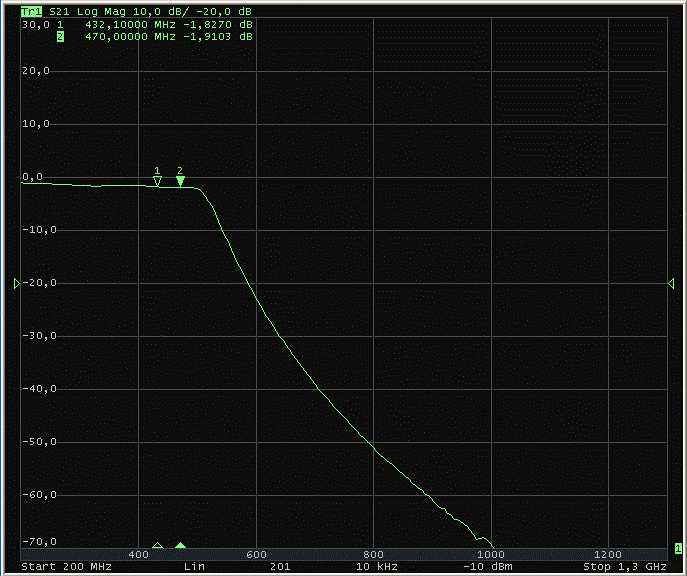Change the Lin sweep type
Image resolution: width=687 pixels, height=576 pixels.
point(194,567)
